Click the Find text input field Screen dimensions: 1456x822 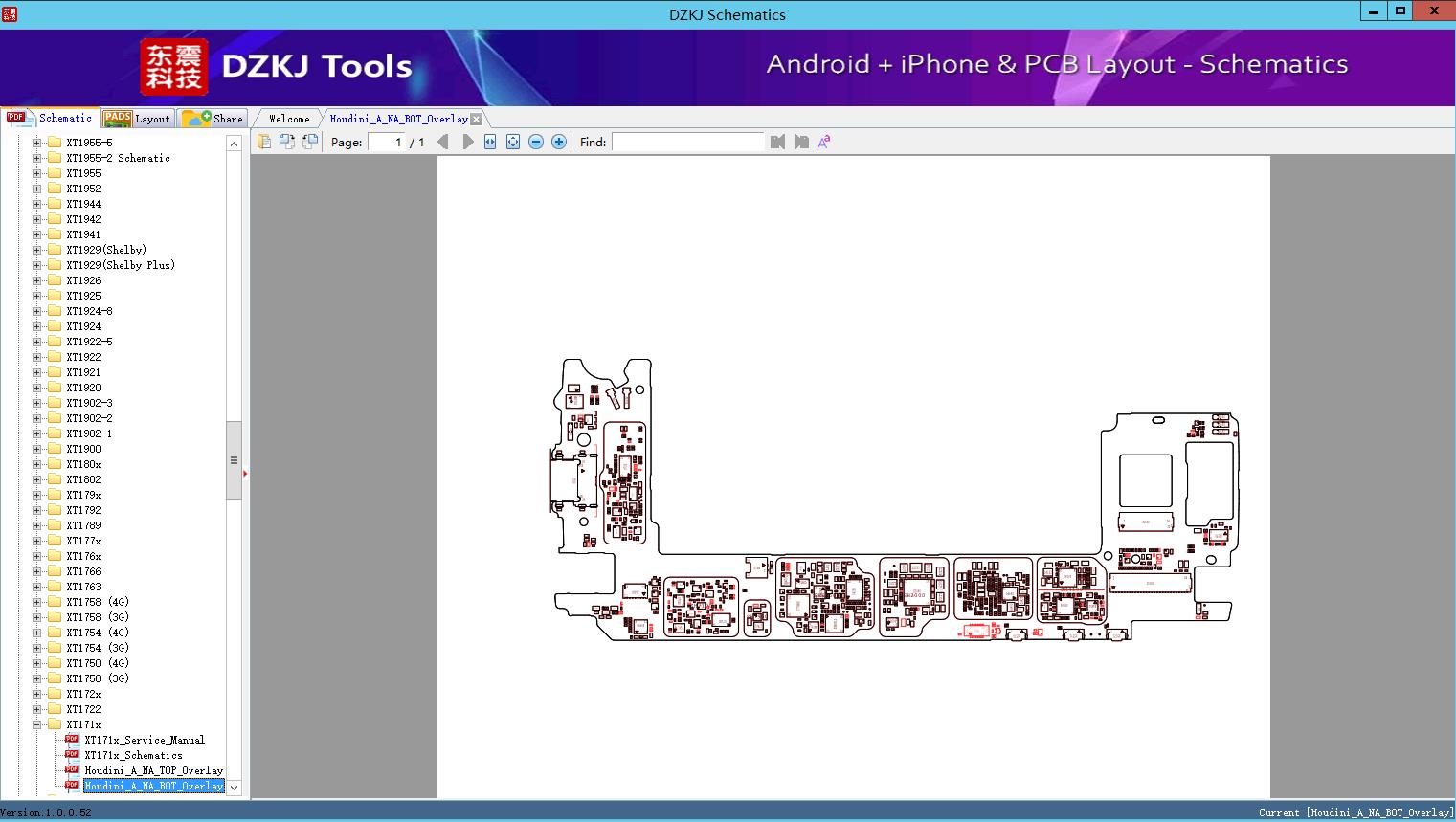(x=687, y=142)
